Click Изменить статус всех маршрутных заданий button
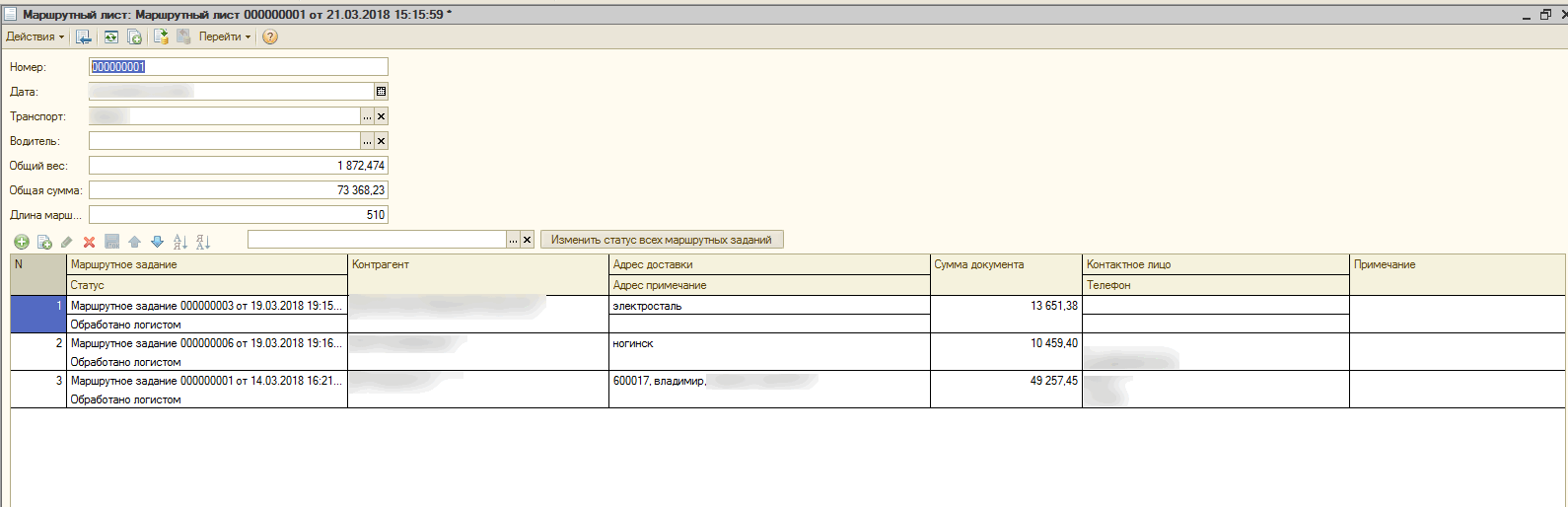The width and height of the screenshot is (1568, 507). pyautogui.click(x=661, y=240)
